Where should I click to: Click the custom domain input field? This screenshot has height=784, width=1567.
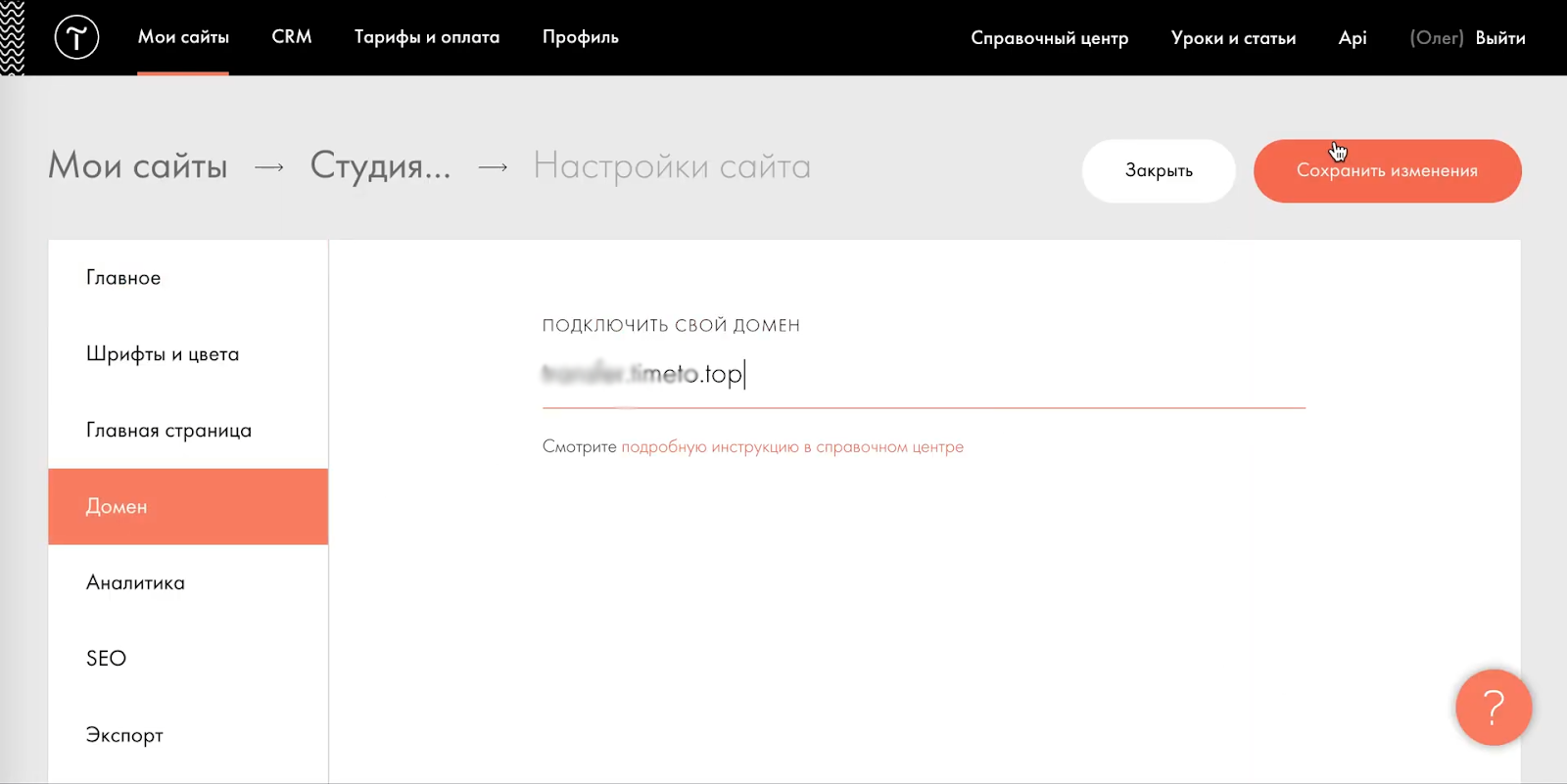[923, 375]
